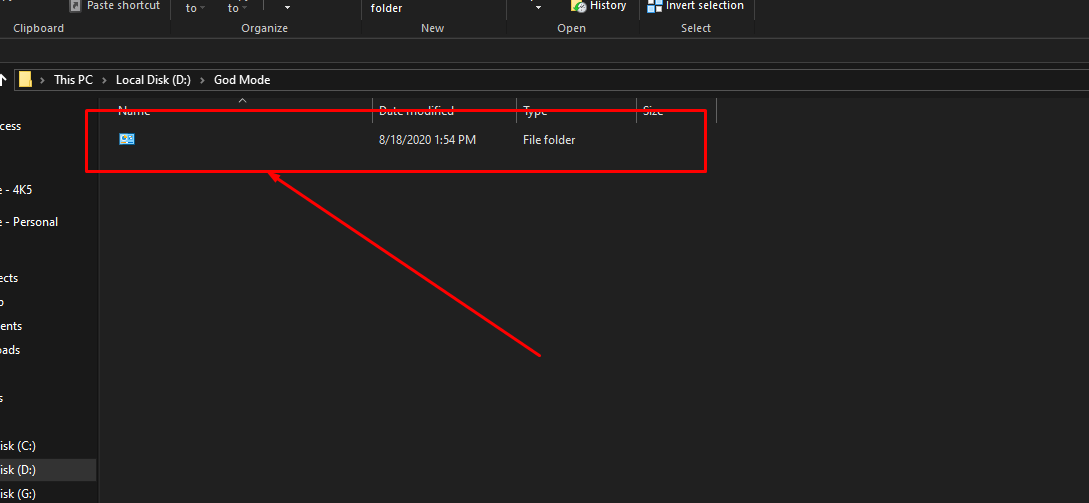
Task: Open Quick access in the navigation pane
Action: click(x=10, y=126)
